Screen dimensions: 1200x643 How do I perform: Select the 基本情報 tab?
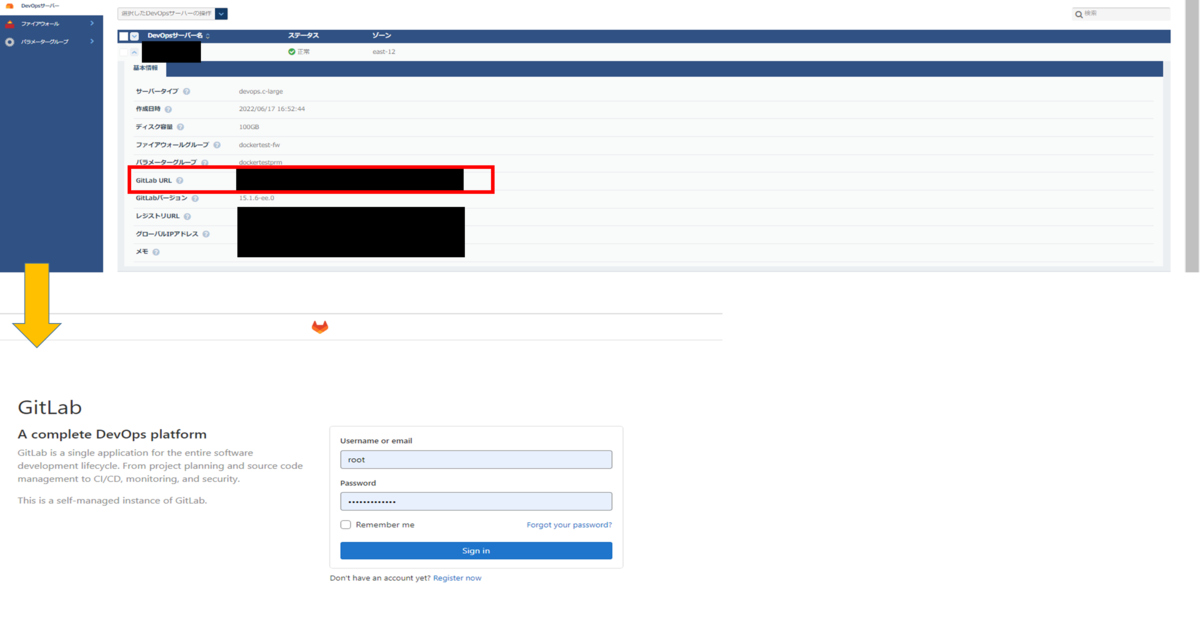[145, 69]
